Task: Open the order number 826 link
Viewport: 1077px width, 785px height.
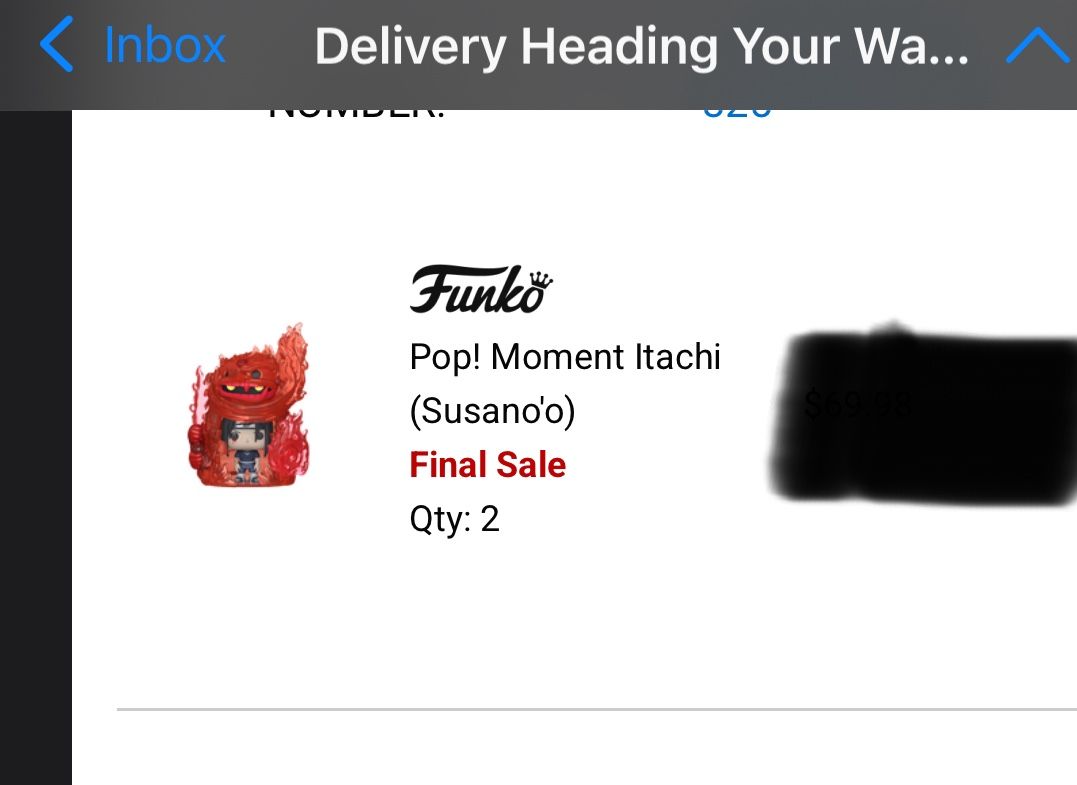Action: coord(737,104)
